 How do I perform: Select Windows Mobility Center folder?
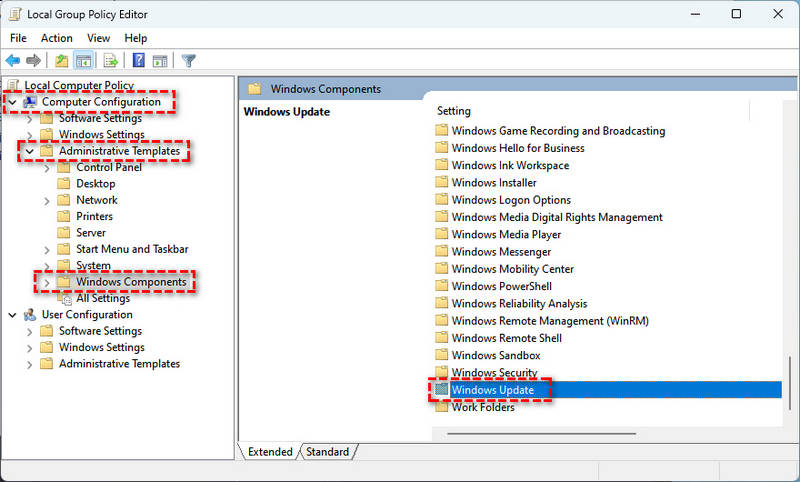click(513, 269)
